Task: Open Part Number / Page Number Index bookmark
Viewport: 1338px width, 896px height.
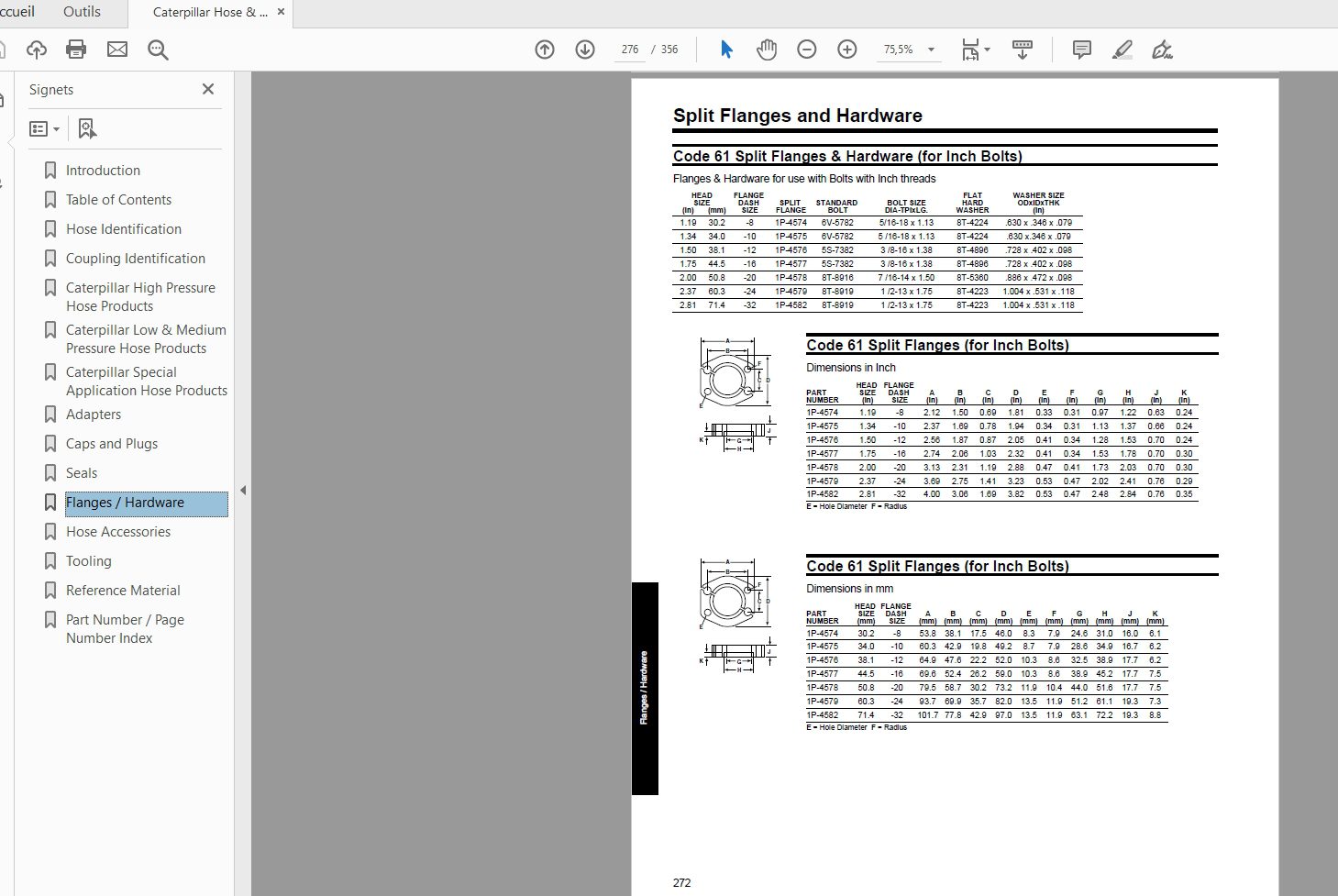Action: click(x=125, y=629)
